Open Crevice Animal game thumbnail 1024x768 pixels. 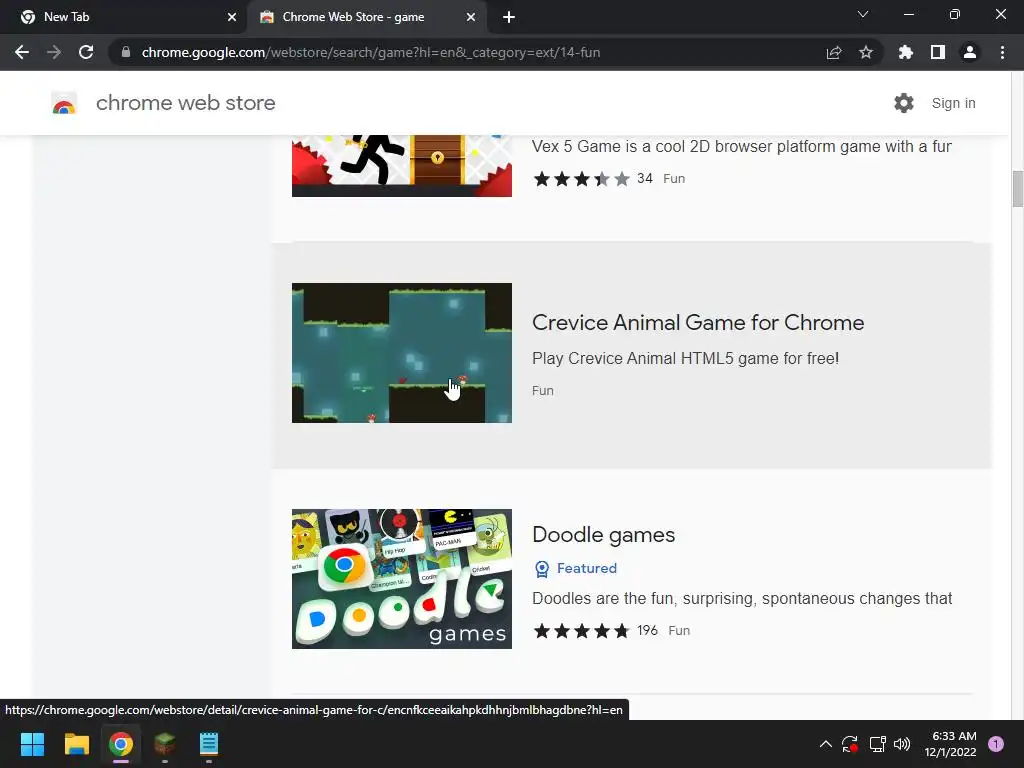(402, 353)
